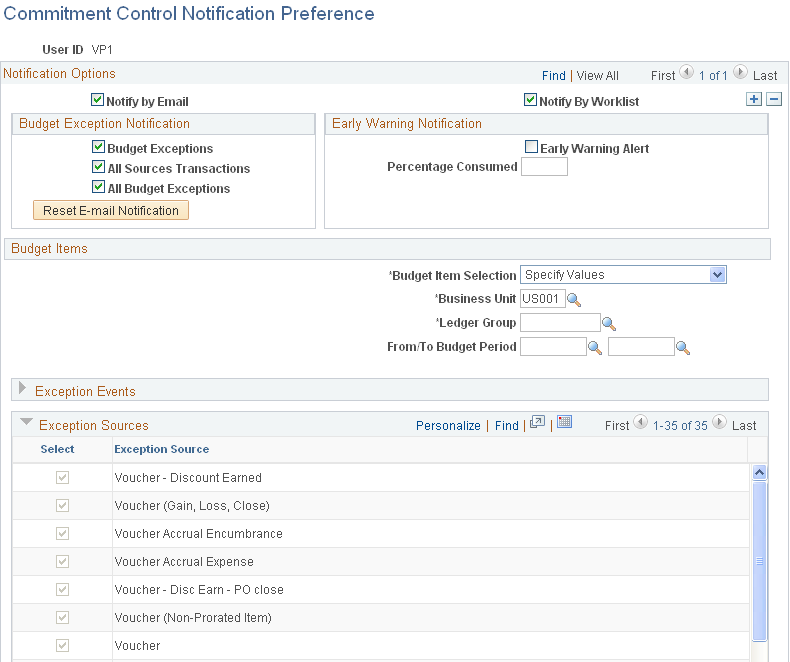Click 1-35 of 35 row counter
Screen dimensions: 790x662
(680, 426)
